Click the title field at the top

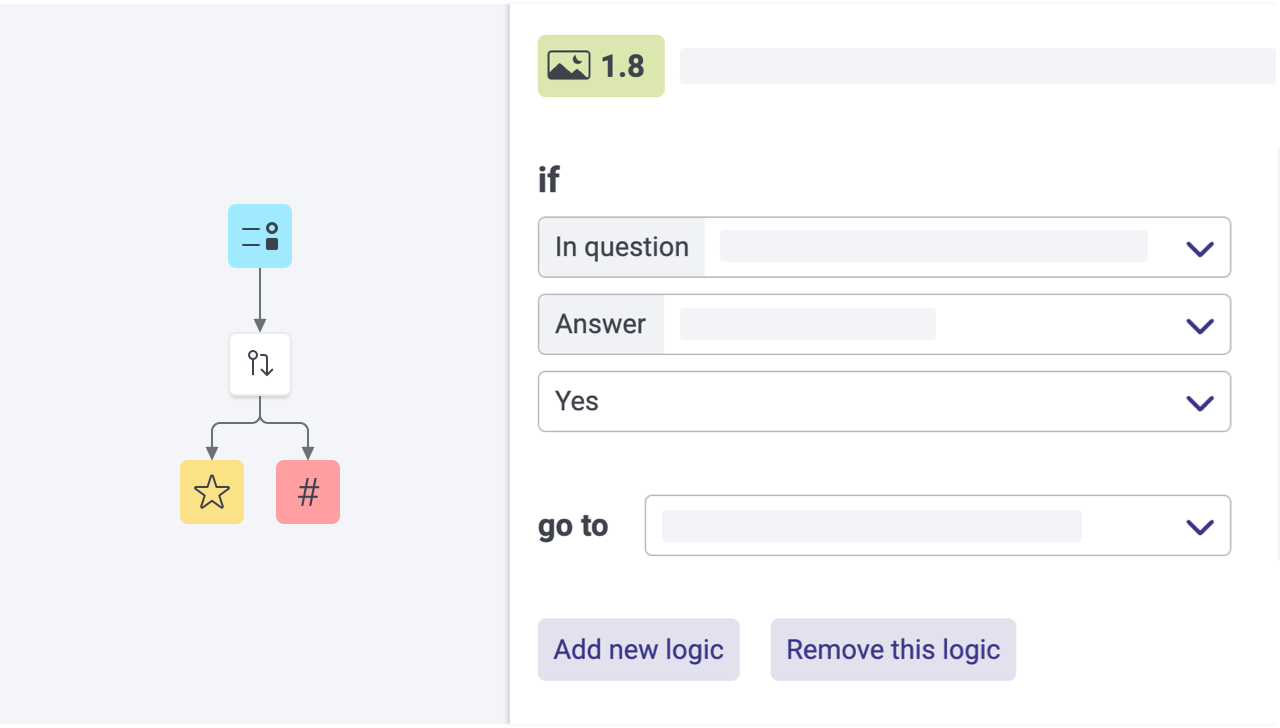point(977,65)
